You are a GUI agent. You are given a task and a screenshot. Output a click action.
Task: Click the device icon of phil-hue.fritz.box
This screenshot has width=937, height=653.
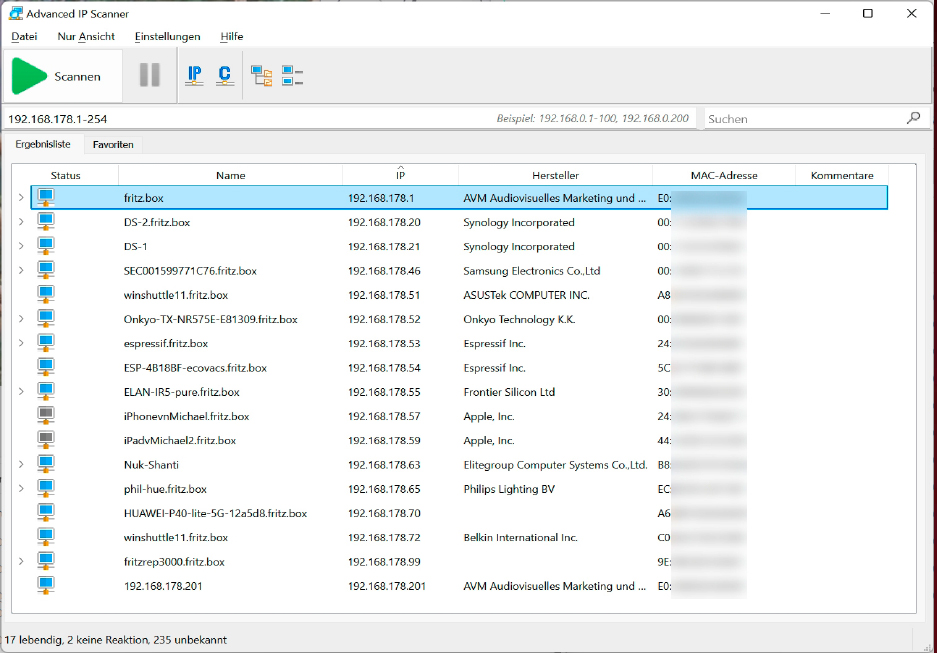[46, 488]
